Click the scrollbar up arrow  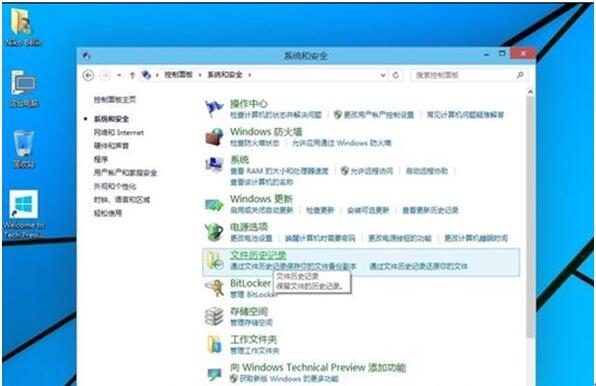click(530, 92)
